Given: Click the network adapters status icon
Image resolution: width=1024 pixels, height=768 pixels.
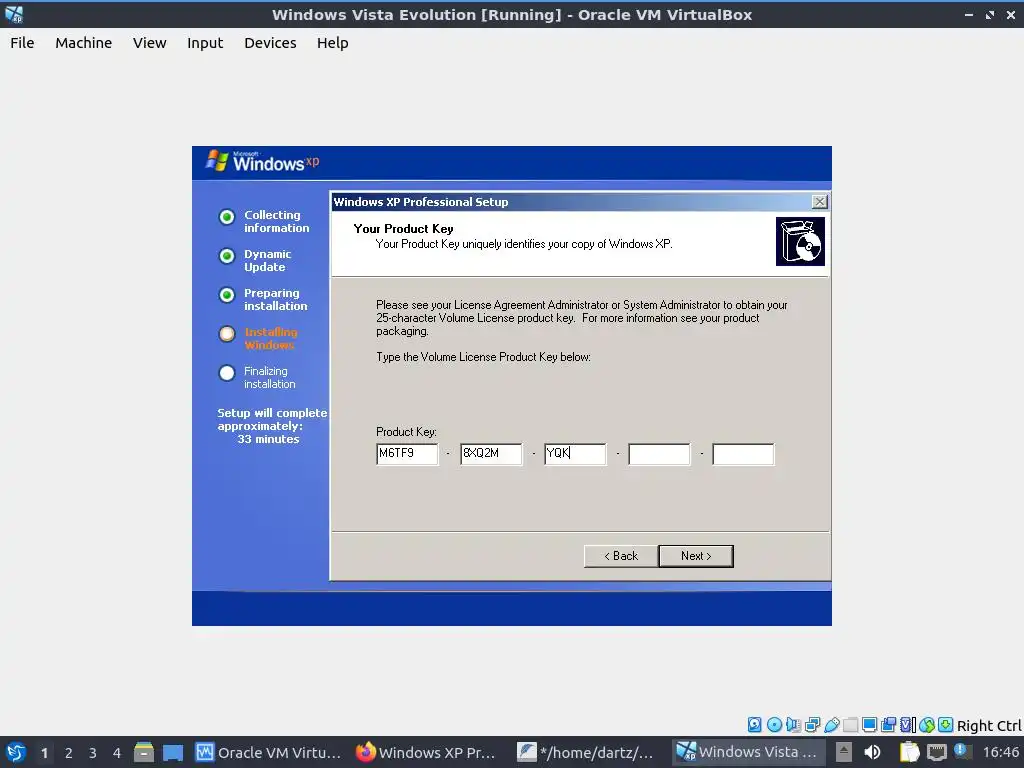Looking at the screenshot, I should 812,724.
